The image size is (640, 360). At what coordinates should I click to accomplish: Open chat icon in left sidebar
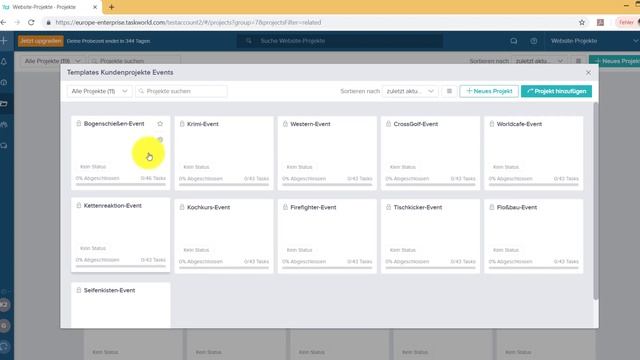click(4, 146)
